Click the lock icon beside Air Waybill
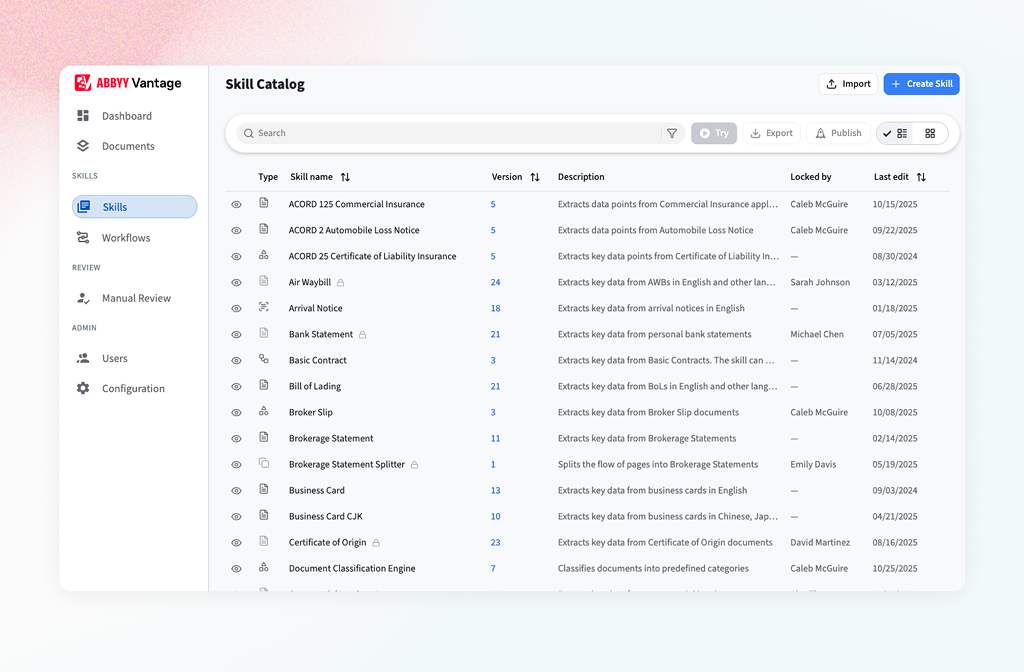The image size is (1024, 672). pyautogui.click(x=341, y=283)
